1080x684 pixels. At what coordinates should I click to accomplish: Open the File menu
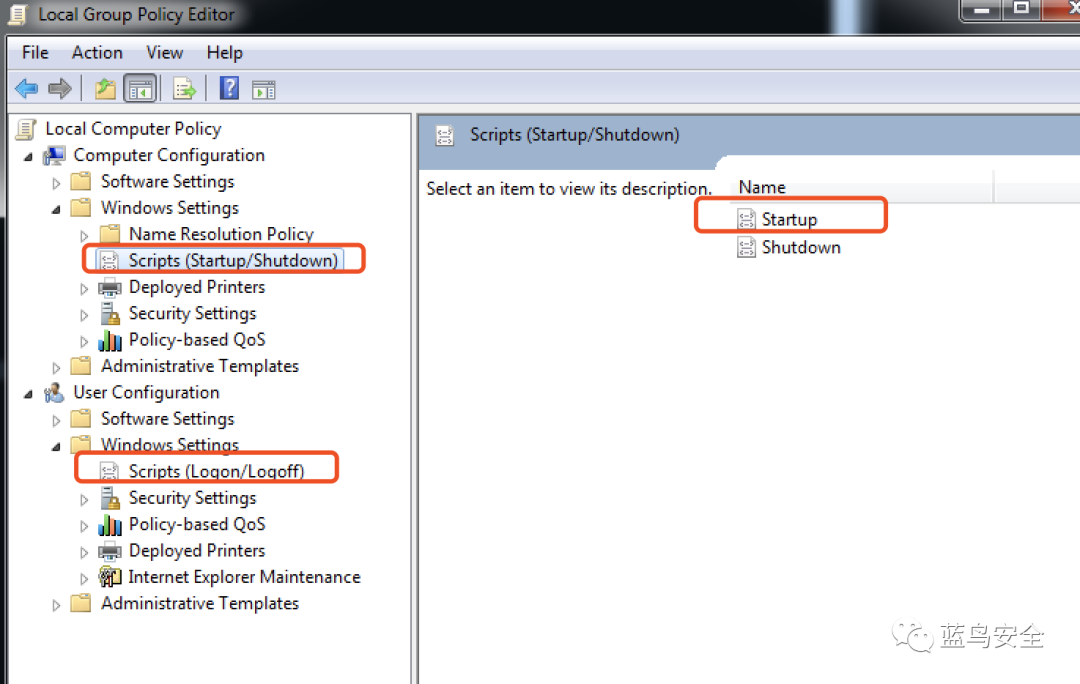[x=35, y=52]
